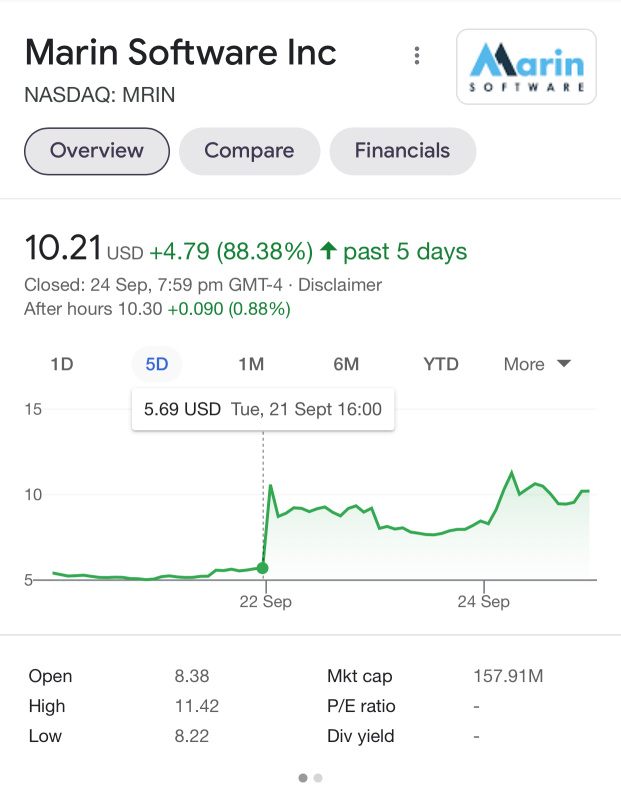This screenshot has width=621, height=794.
Task: Open the Disclaimer link
Action: 339,285
